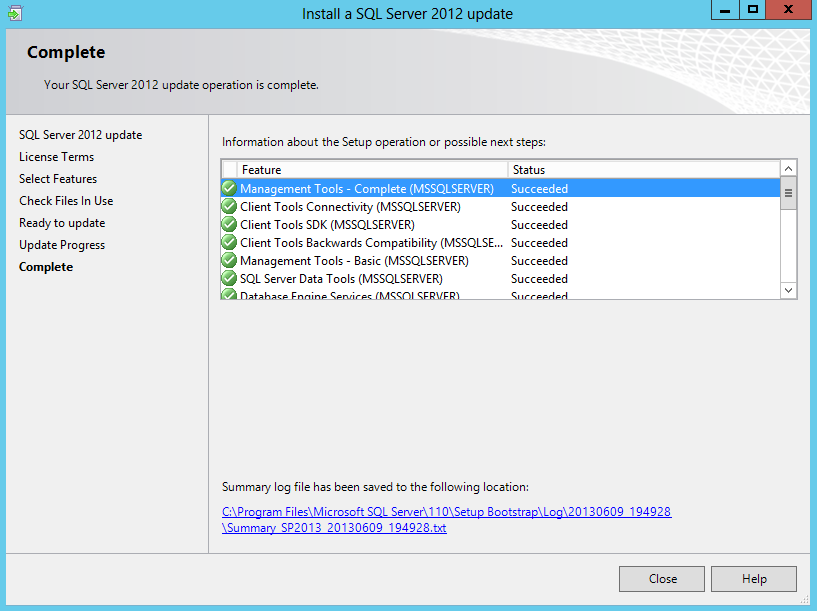Open the summary log file link
817x611 pixels.
447,519
